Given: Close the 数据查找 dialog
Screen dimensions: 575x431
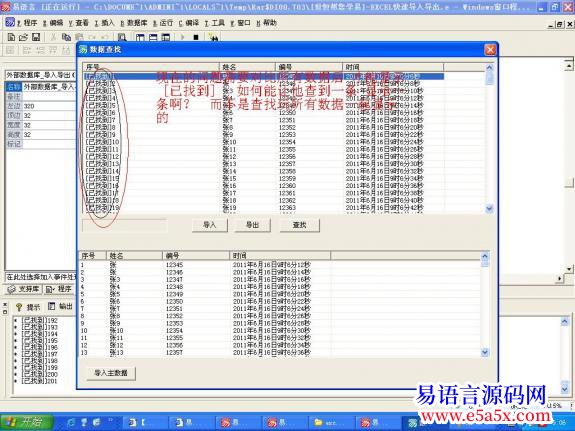Looking at the screenshot, I should (490, 50).
